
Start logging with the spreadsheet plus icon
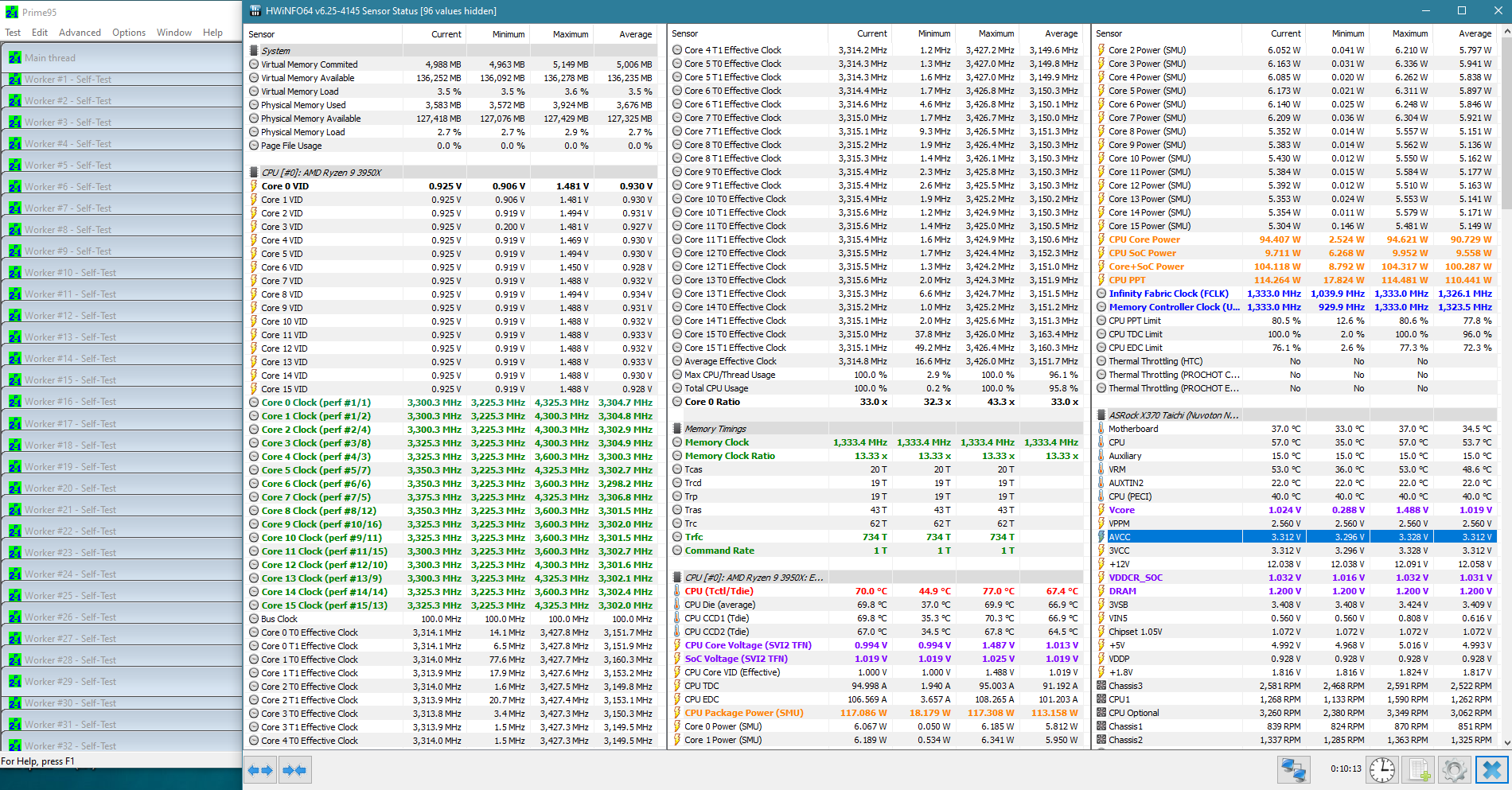click(1418, 770)
